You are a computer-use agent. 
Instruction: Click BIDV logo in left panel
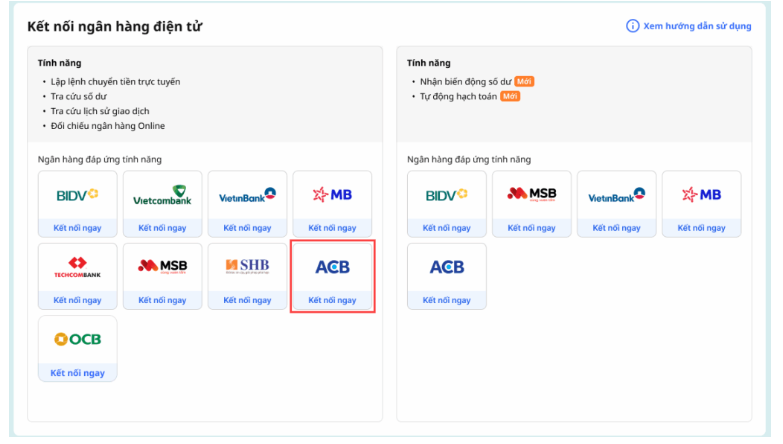77,195
